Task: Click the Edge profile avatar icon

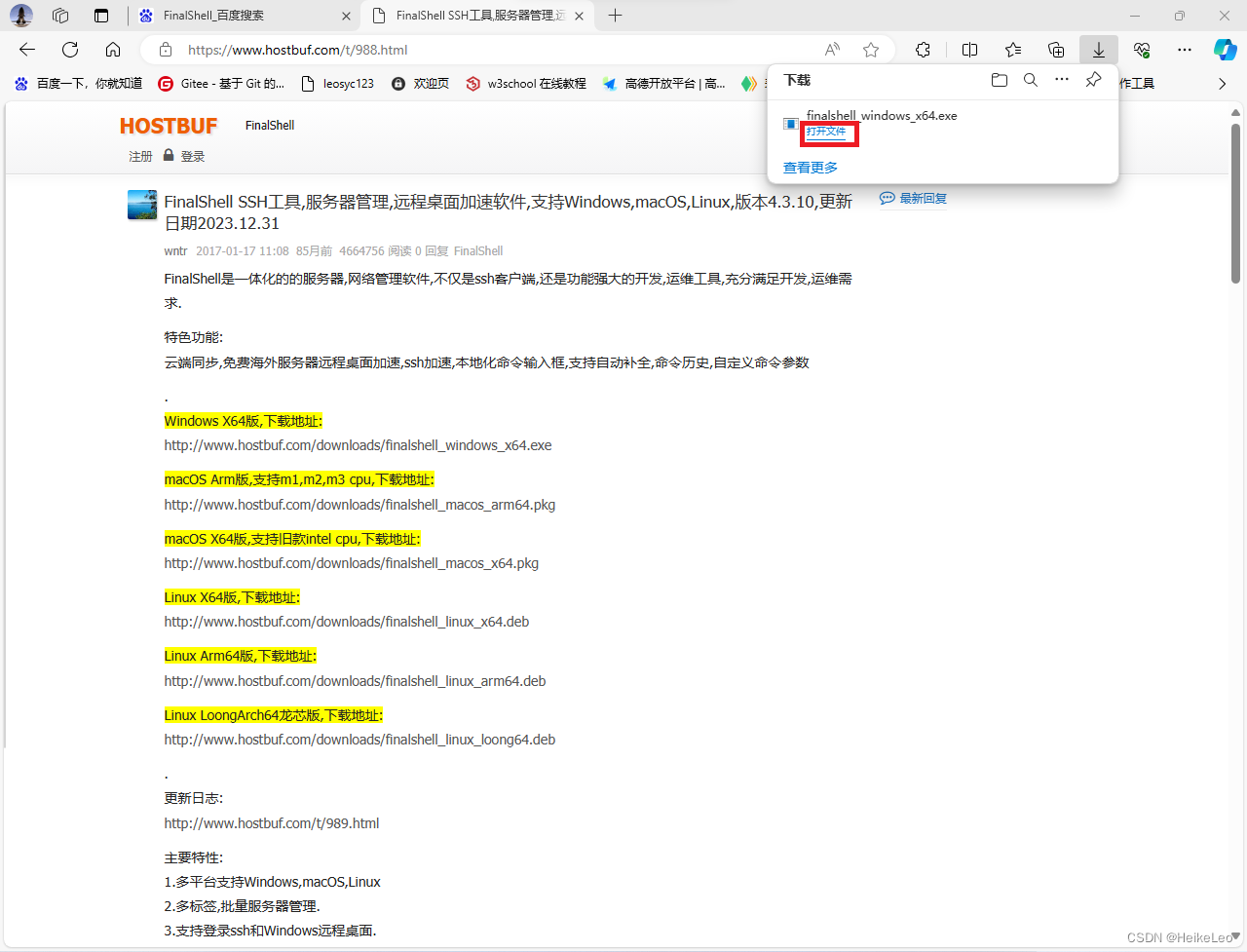Action: (21, 16)
